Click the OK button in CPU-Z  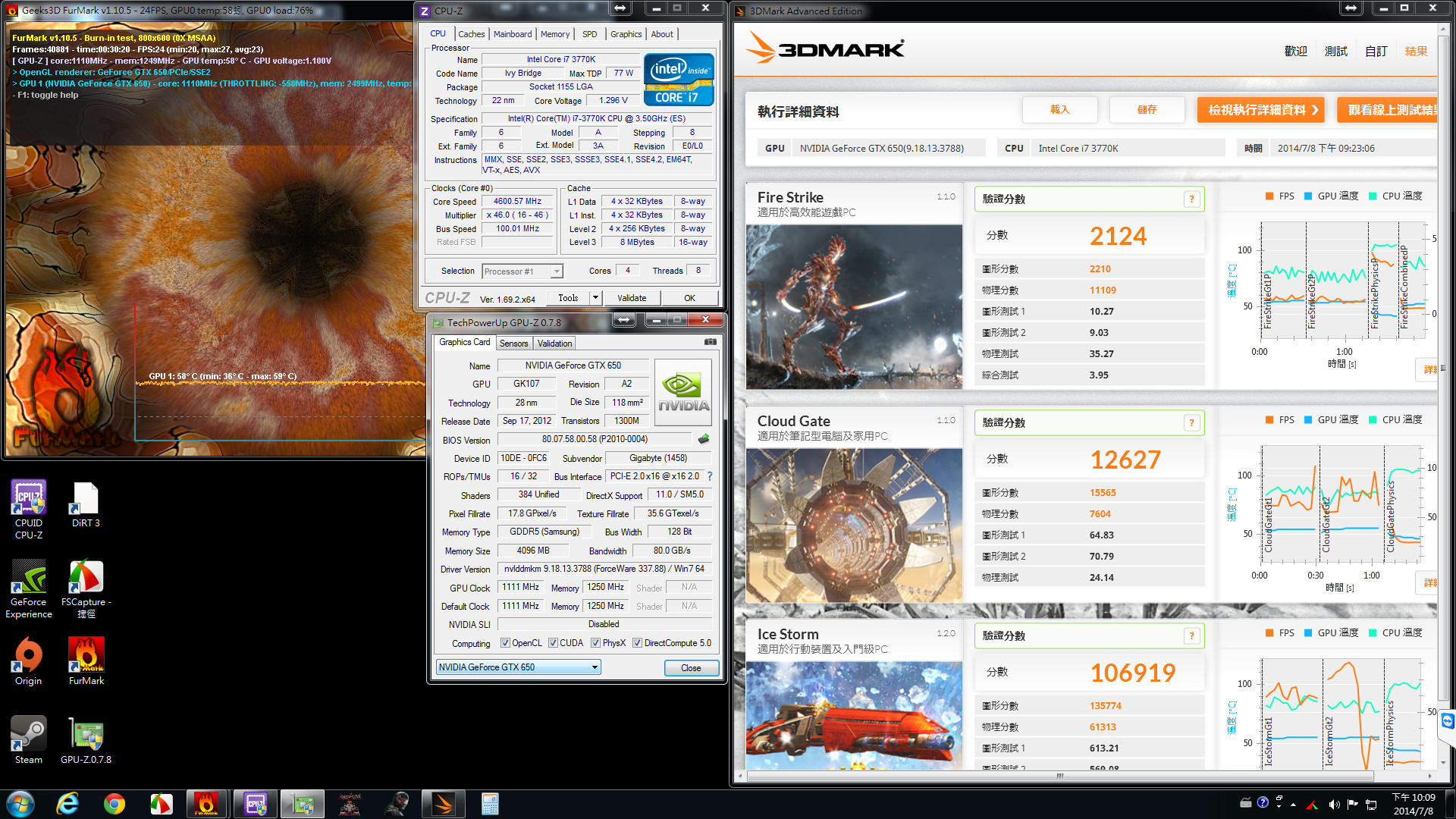(689, 298)
